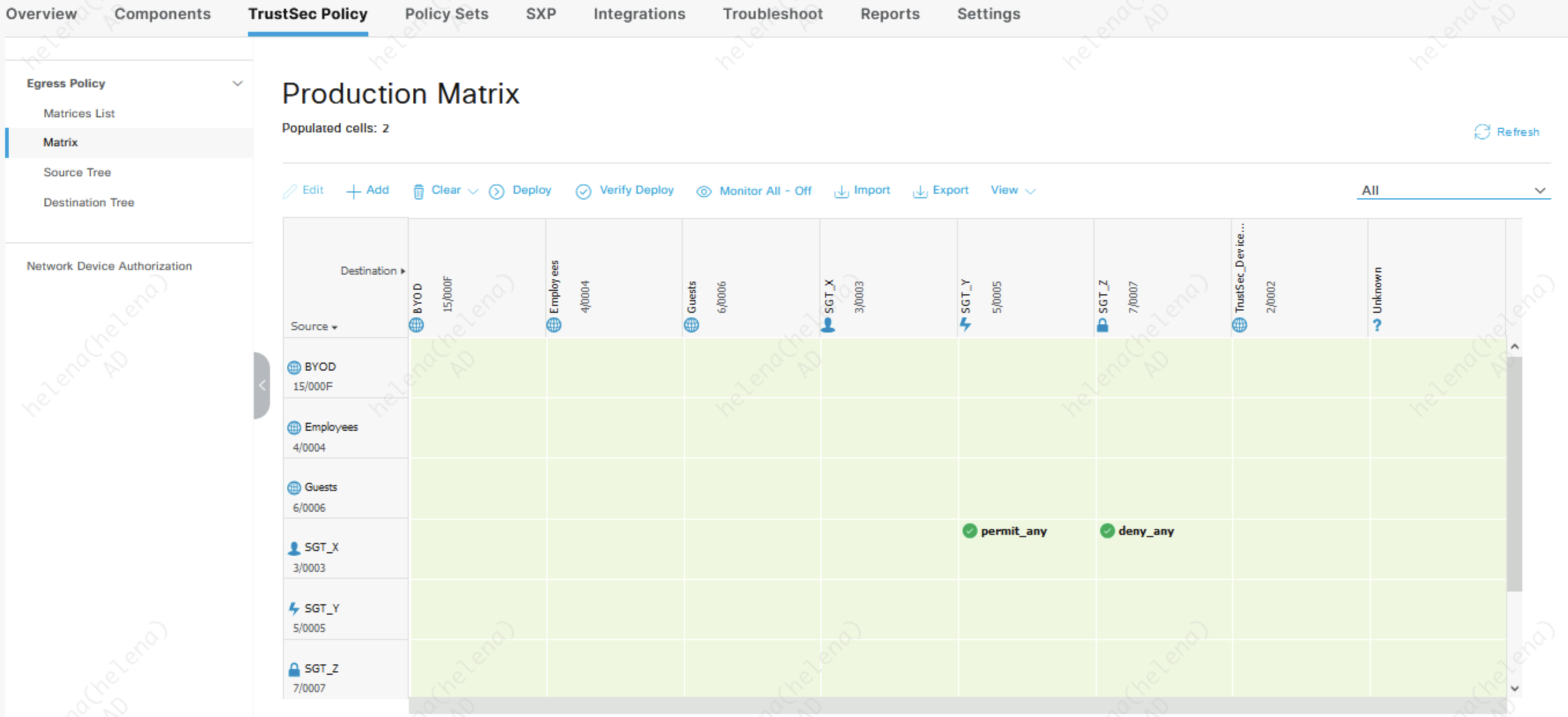Click the lightning icon beside SGT_Y row
The width and height of the screenshot is (1568, 717).
pos(294,609)
